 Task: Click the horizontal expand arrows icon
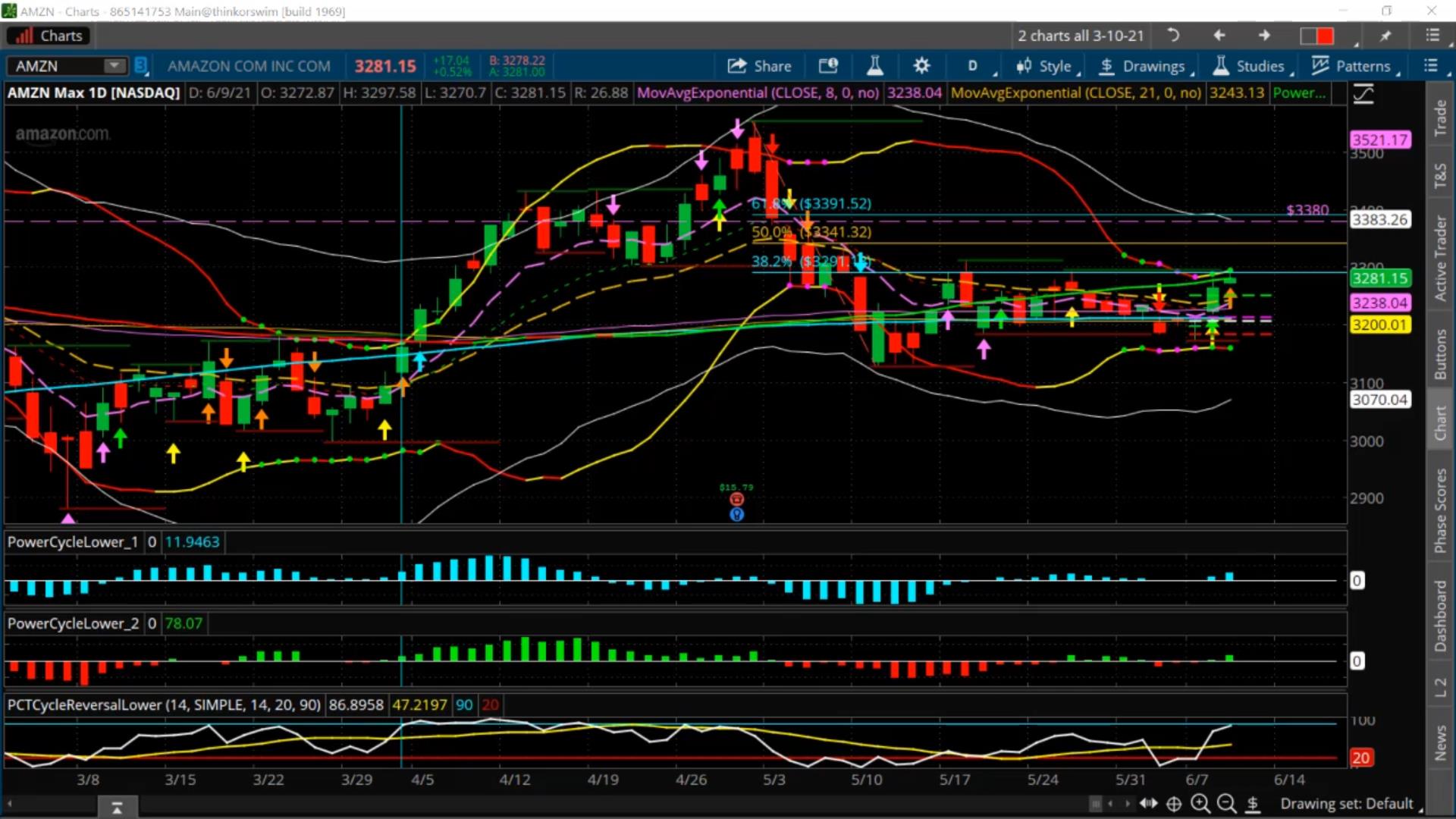[x=1149, y=803]
